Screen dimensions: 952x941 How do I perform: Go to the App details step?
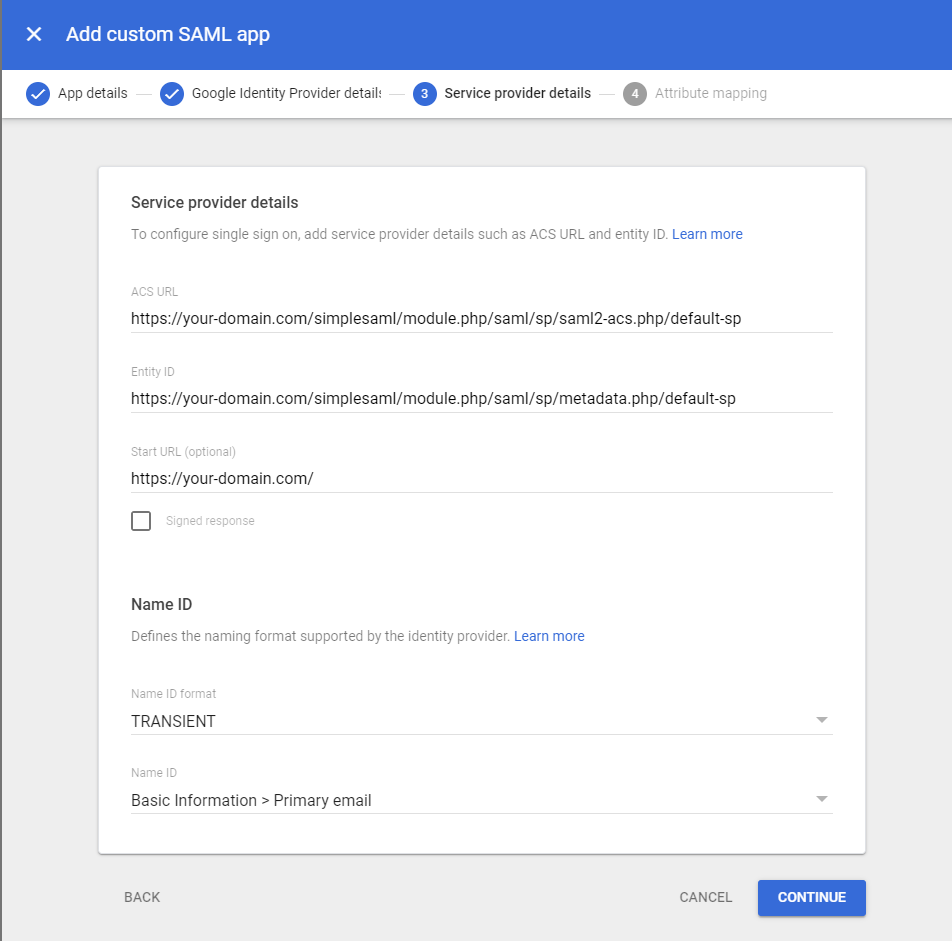(x=92, y=94)
